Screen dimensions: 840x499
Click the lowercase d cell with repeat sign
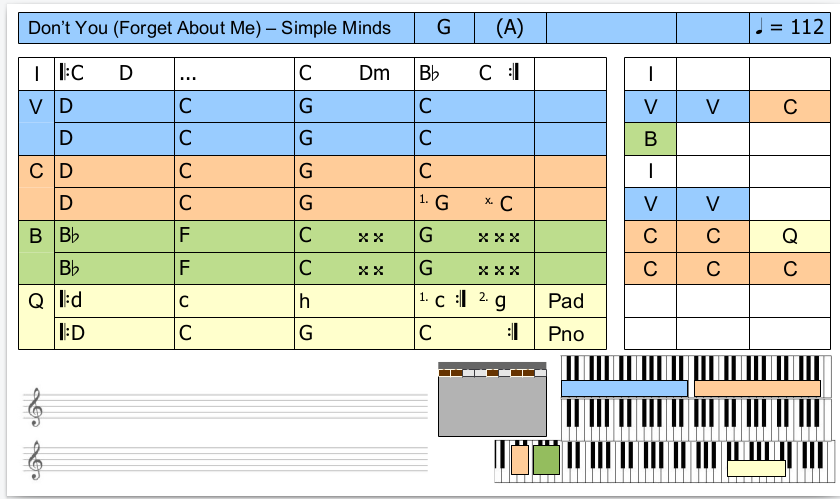click(114, 301)
